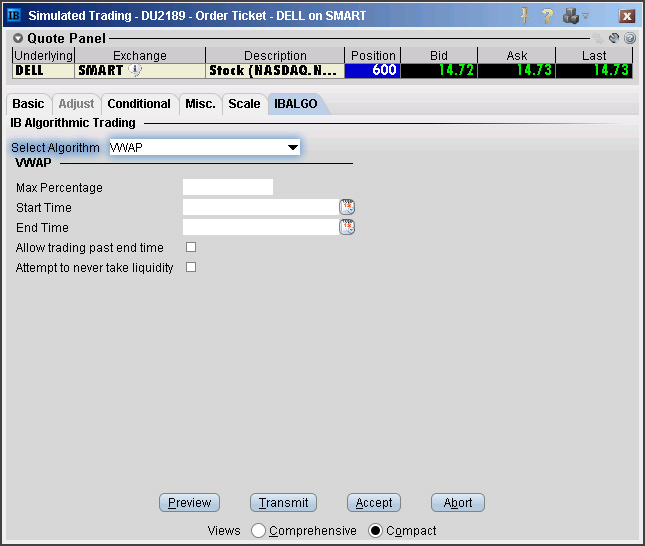Click the info icon beside SMART exchange
645x546 pixels.
(x=135, y=70)
